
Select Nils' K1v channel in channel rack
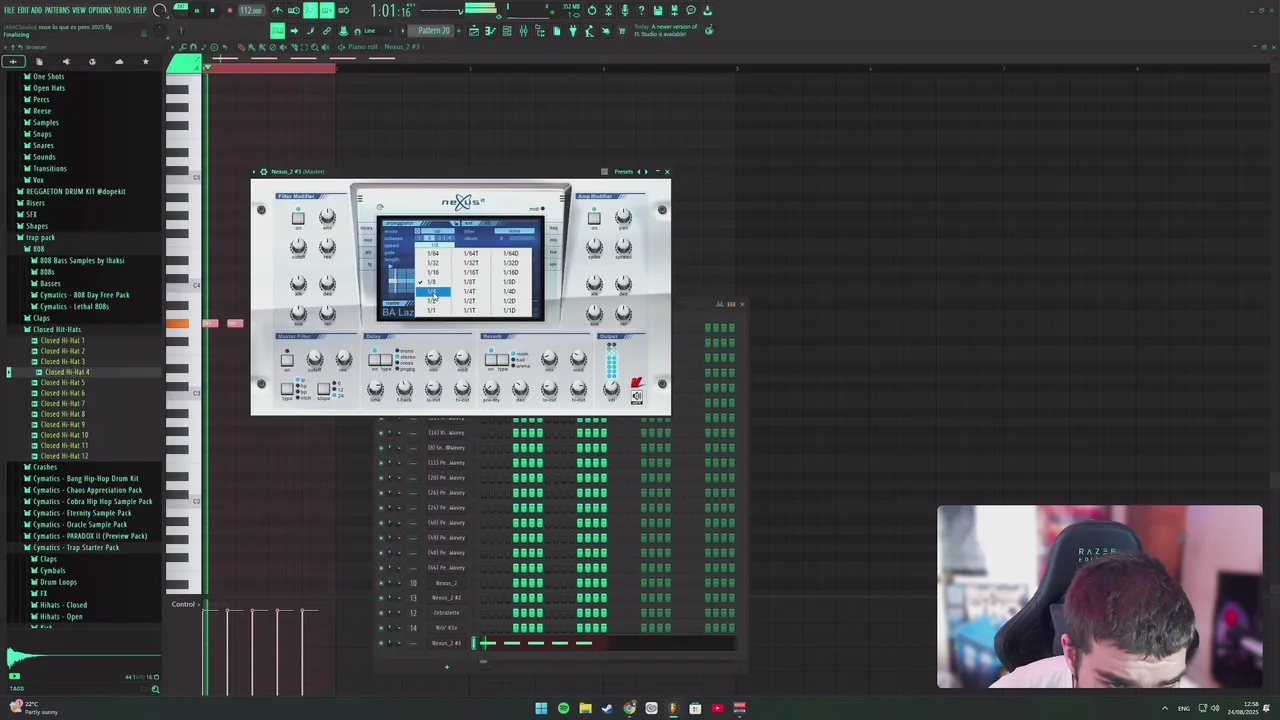(x=446, y=628)
